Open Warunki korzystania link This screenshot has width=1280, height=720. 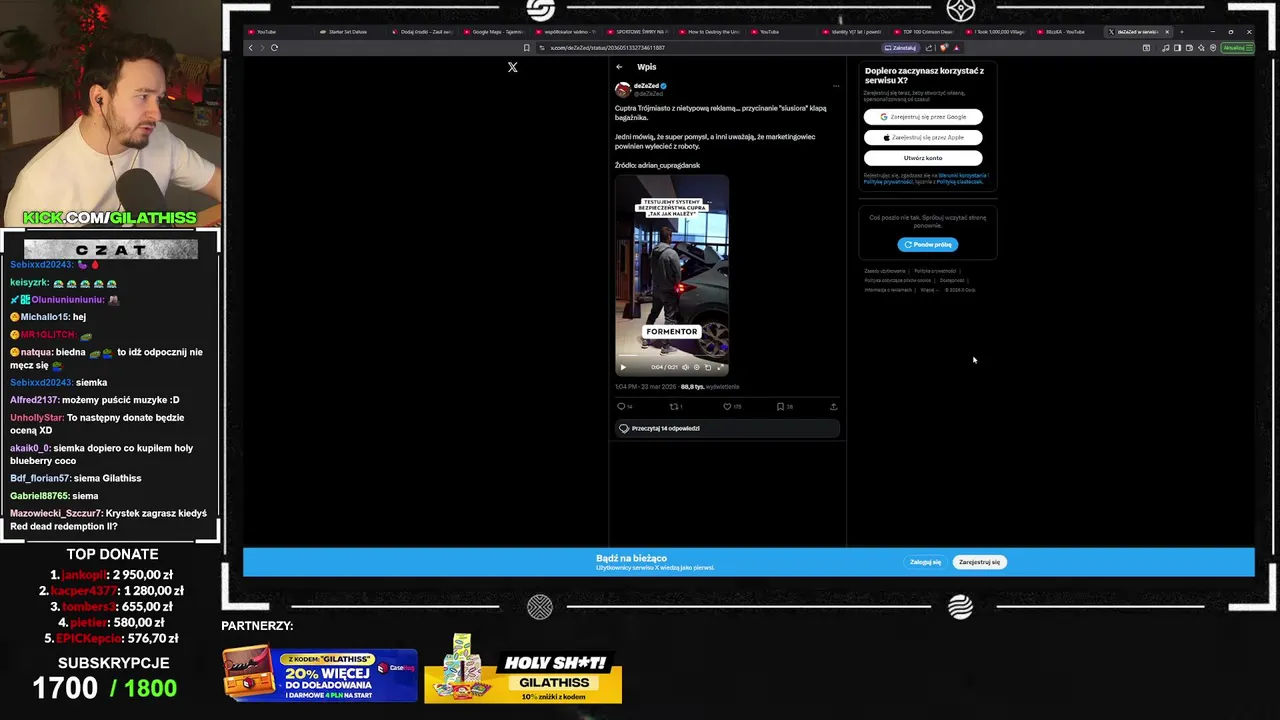point(962,175)
